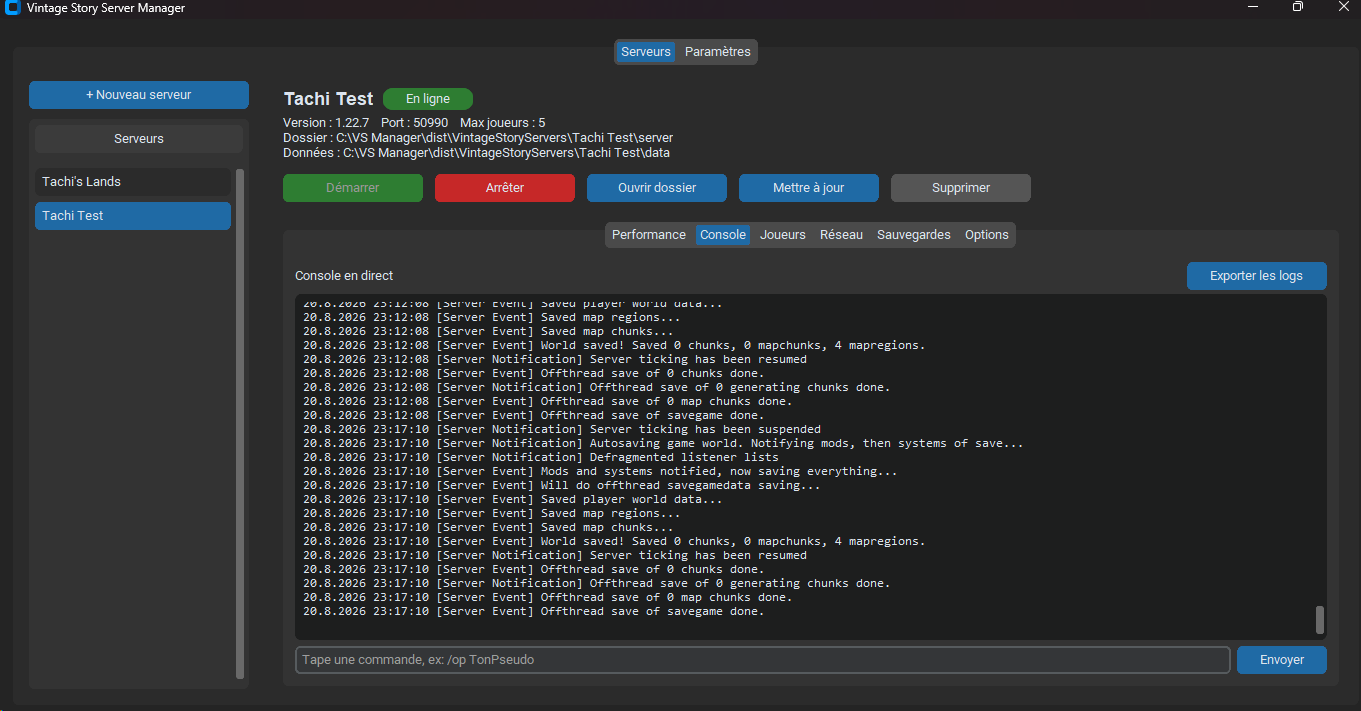Send the command with Envoyer

(x=1282, y=660)
